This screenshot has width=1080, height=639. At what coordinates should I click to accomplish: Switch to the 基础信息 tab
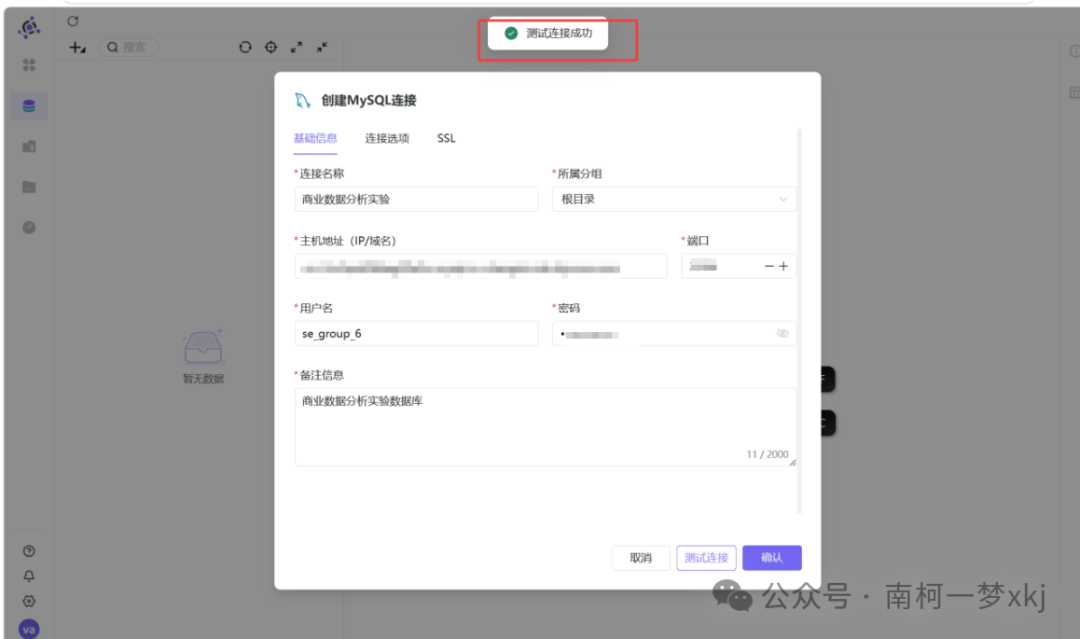(x=315, y=138)
